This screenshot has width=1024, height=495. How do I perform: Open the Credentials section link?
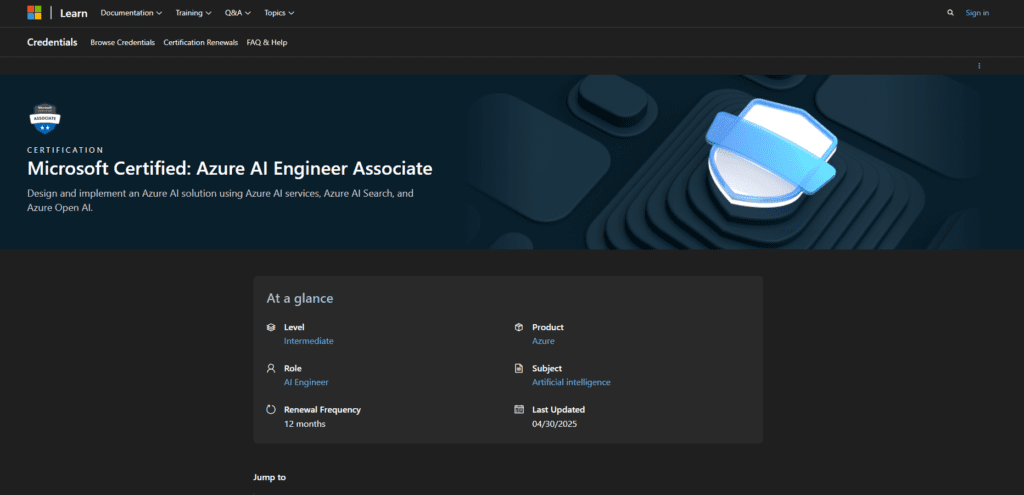52,42
